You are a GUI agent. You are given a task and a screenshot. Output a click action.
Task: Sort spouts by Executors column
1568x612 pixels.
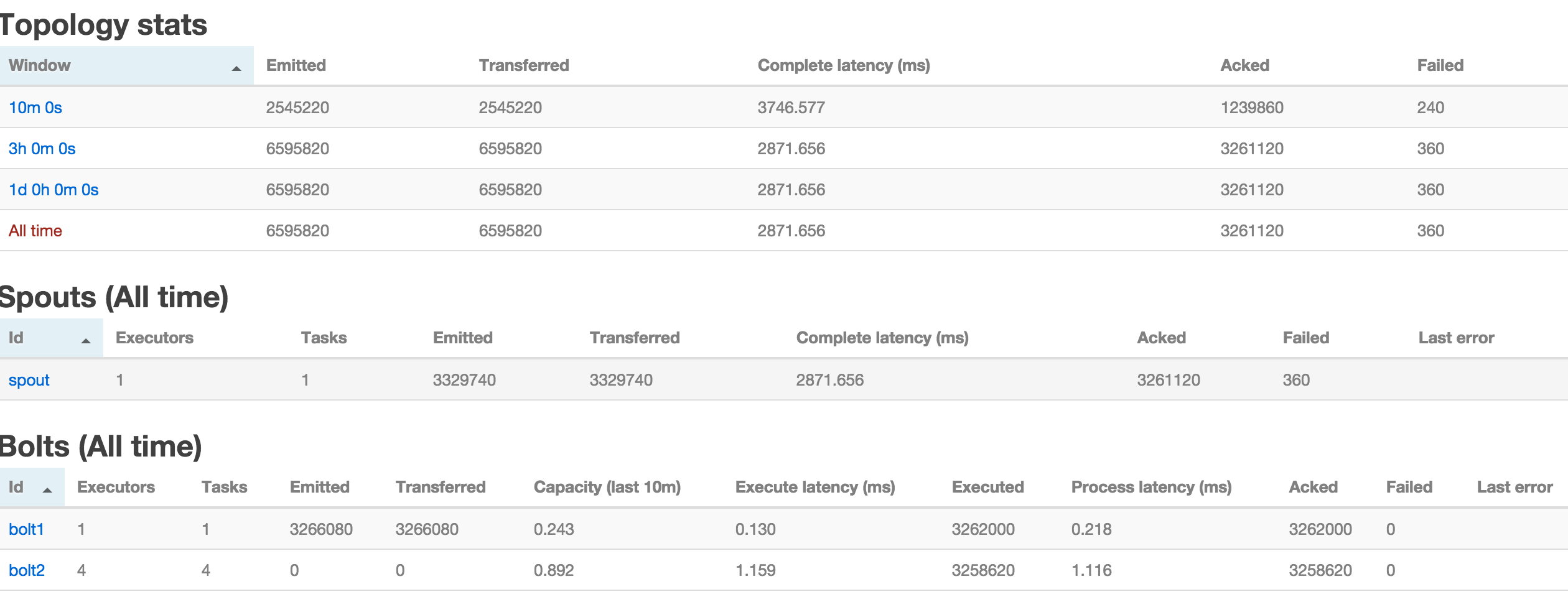[x=154, y=338]
